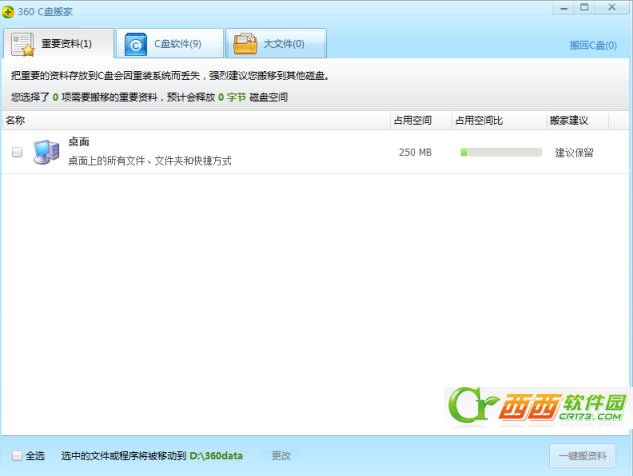Click the 桌面 computer icon in the list

(x=46, y=152)
